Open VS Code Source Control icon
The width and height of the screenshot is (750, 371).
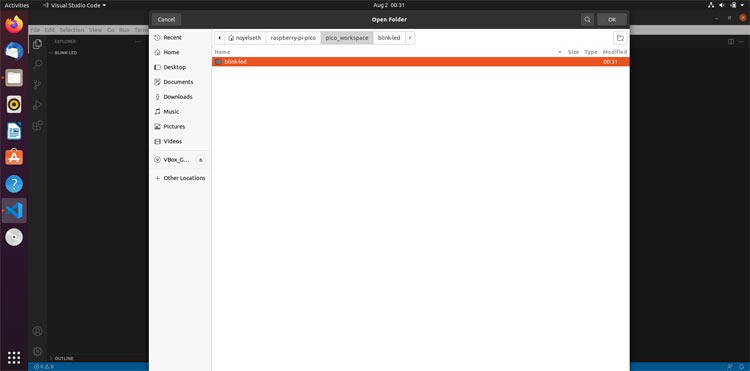coord(37,85)
